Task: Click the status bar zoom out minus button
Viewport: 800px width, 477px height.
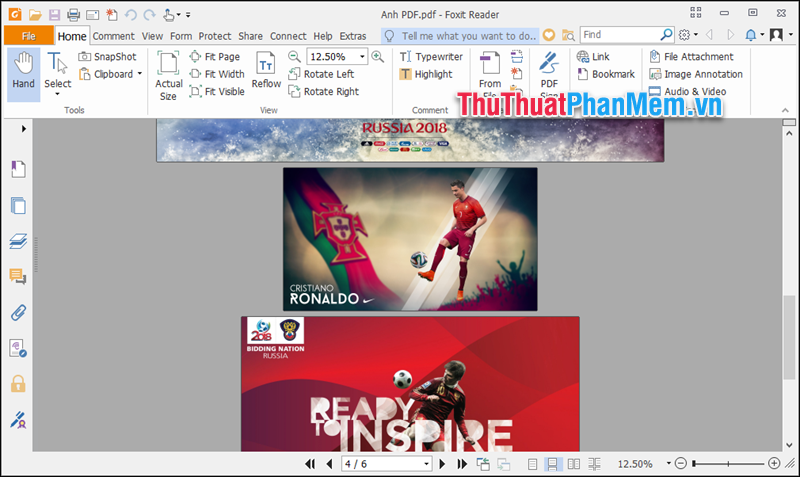Action: 681,463
